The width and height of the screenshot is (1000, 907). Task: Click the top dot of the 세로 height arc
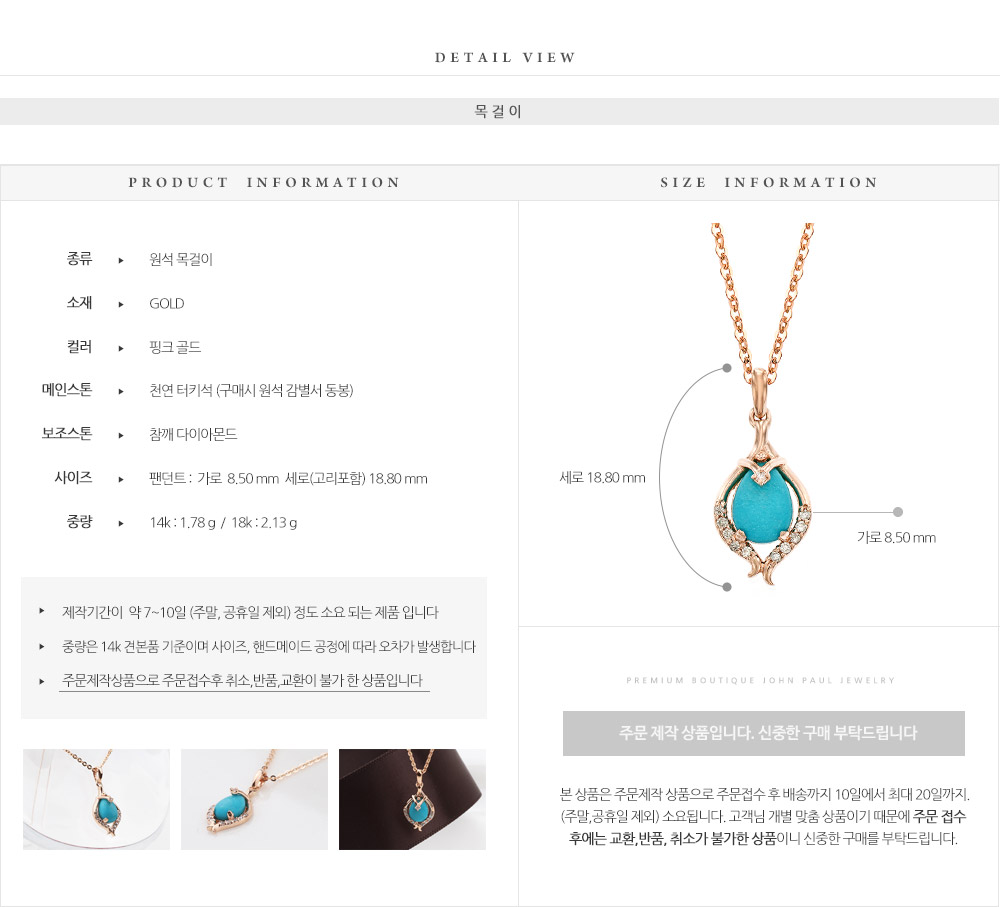click(726, 368)
